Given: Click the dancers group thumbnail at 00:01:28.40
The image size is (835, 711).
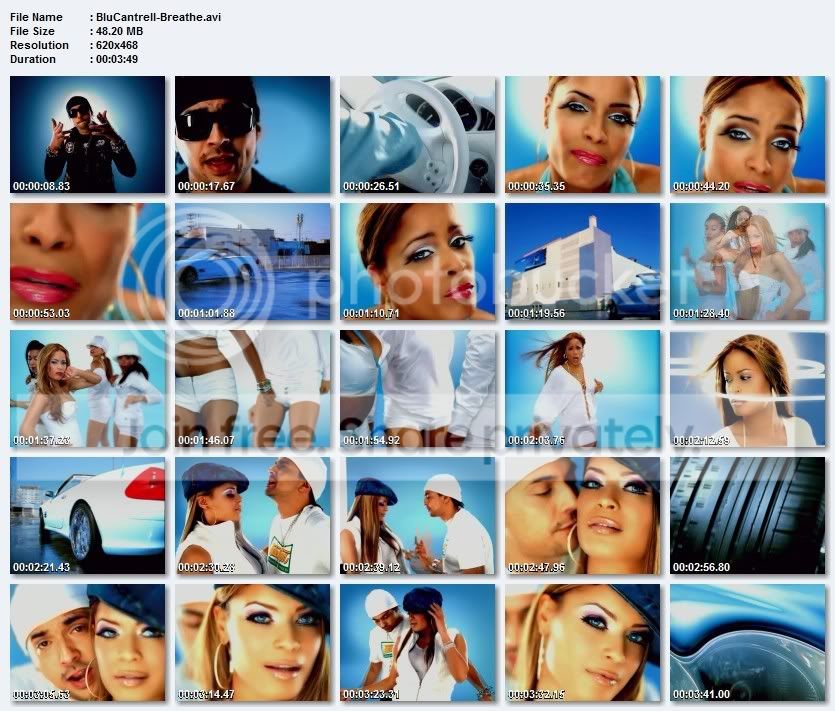Looking at the screenshot, I should [x=748, y=261].
